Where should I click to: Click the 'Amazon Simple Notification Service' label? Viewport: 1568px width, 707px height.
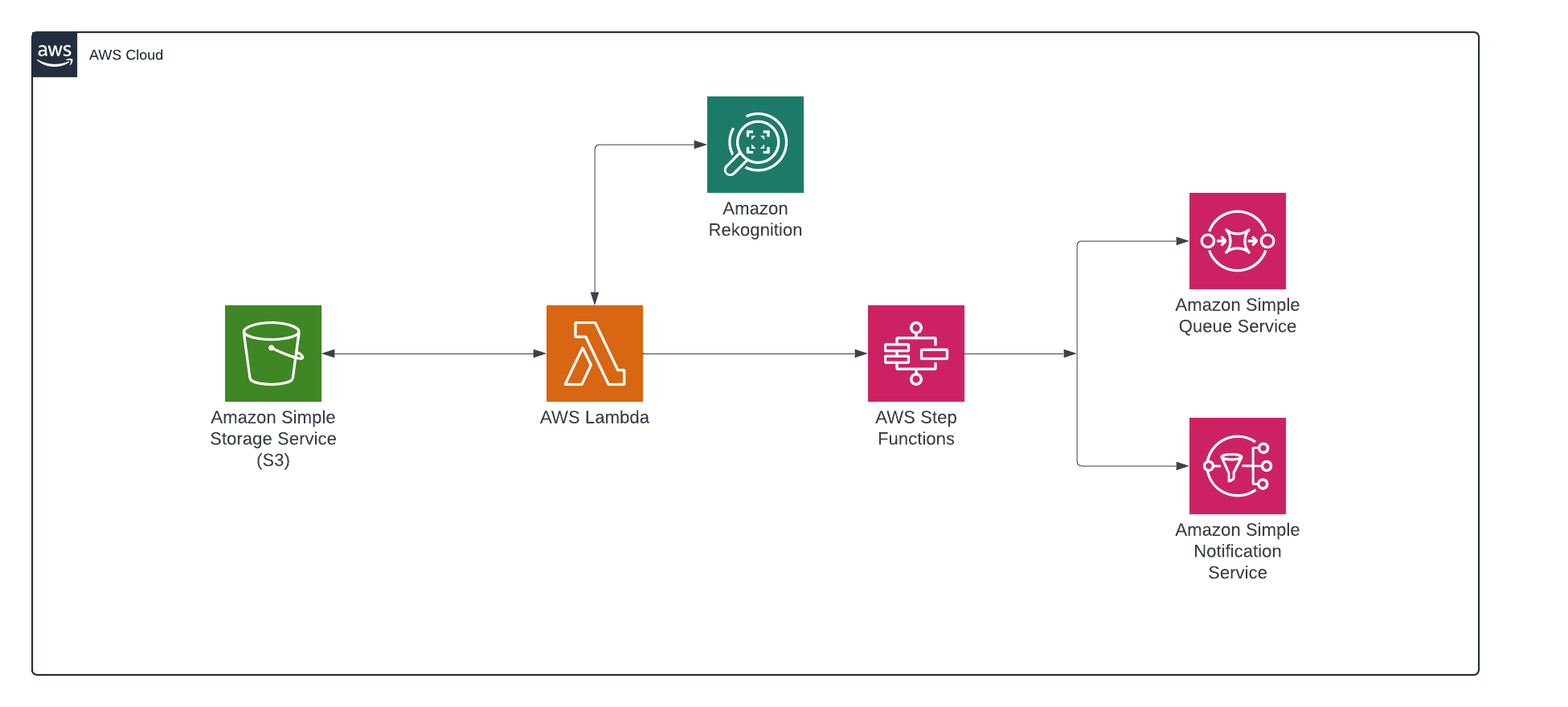[1238, 551]
